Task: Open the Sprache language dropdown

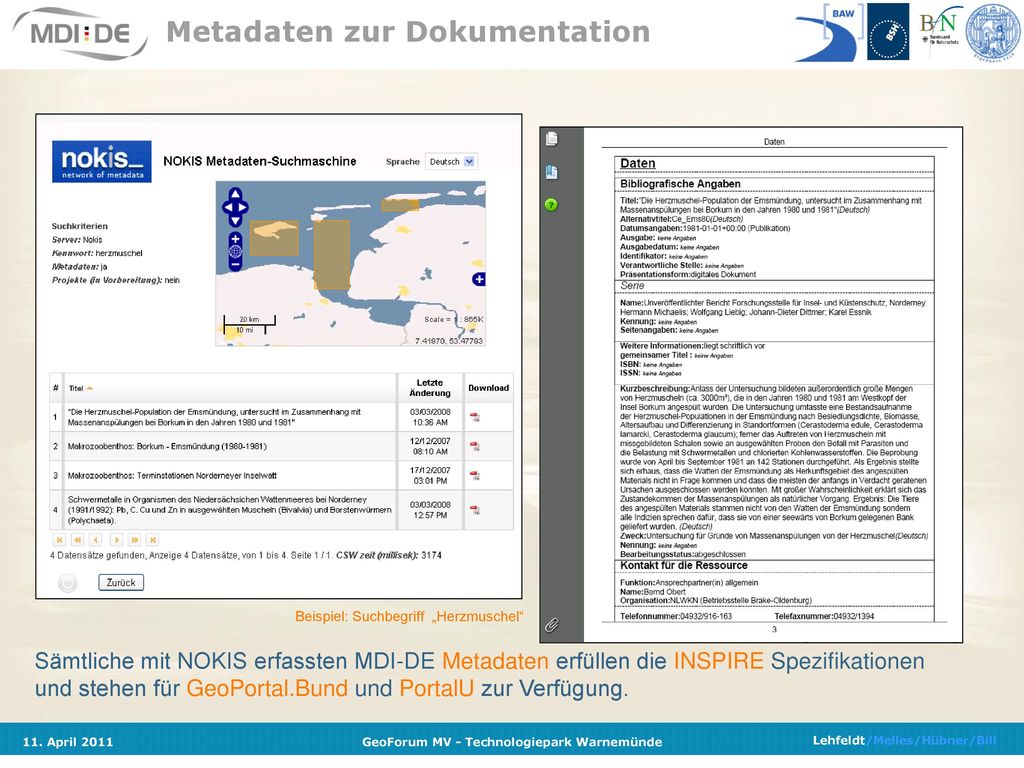Action: click(x=451, y=161)
